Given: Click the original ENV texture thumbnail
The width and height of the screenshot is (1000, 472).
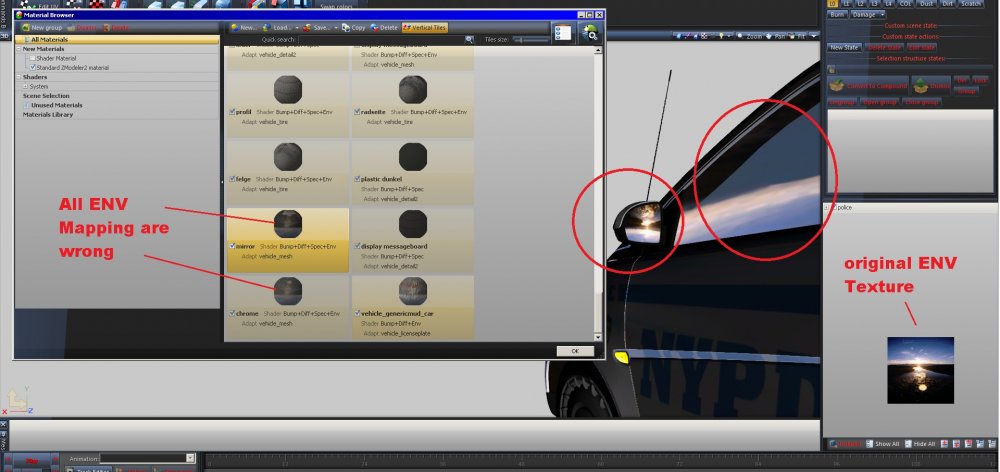Looking at the screenshot, I should coord(920,370).
